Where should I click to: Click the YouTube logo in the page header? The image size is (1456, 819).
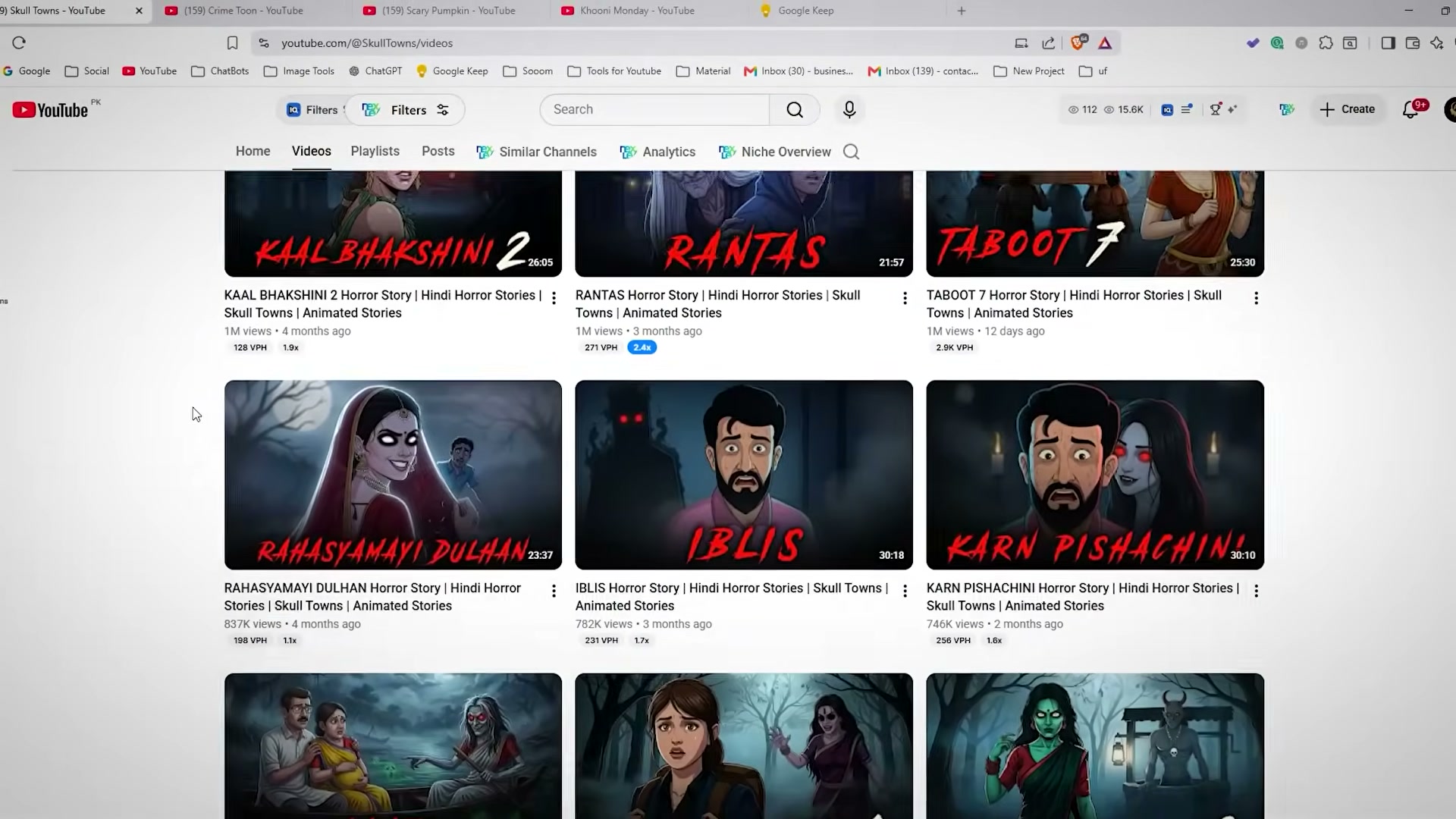[51, 110]
